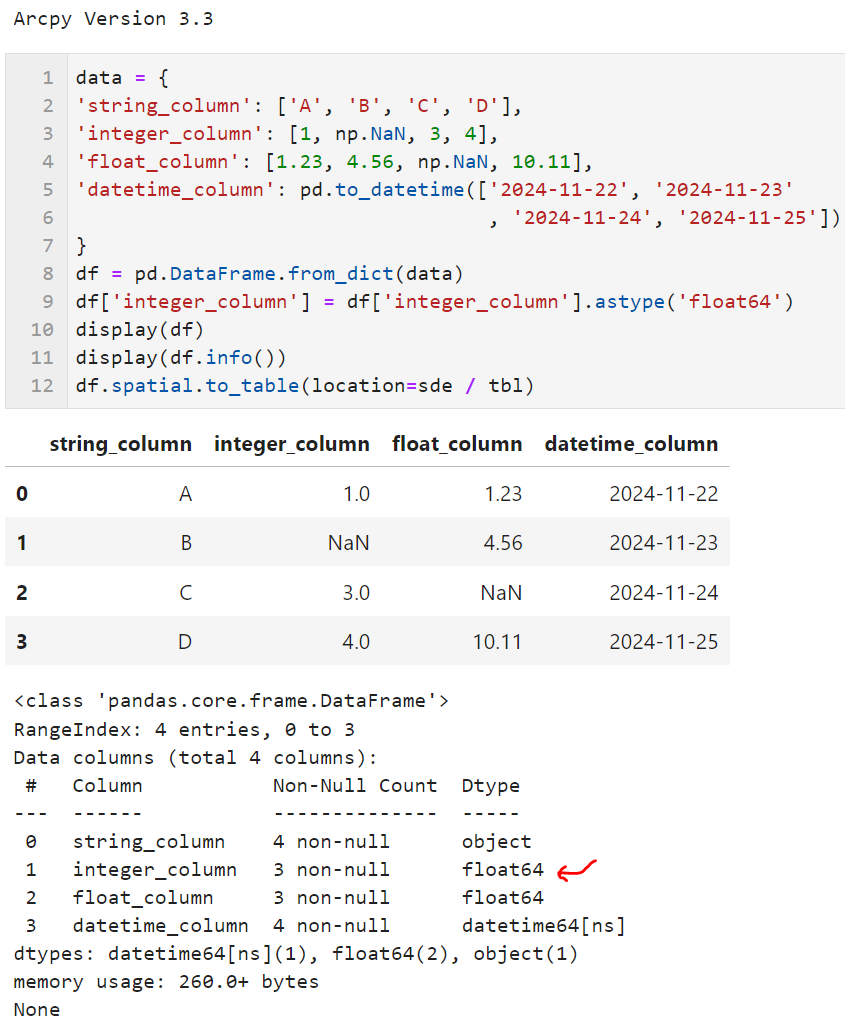Click the value 10.11 in float_column
This screenshot has width=845, height=1020.
tap(497, 641)
